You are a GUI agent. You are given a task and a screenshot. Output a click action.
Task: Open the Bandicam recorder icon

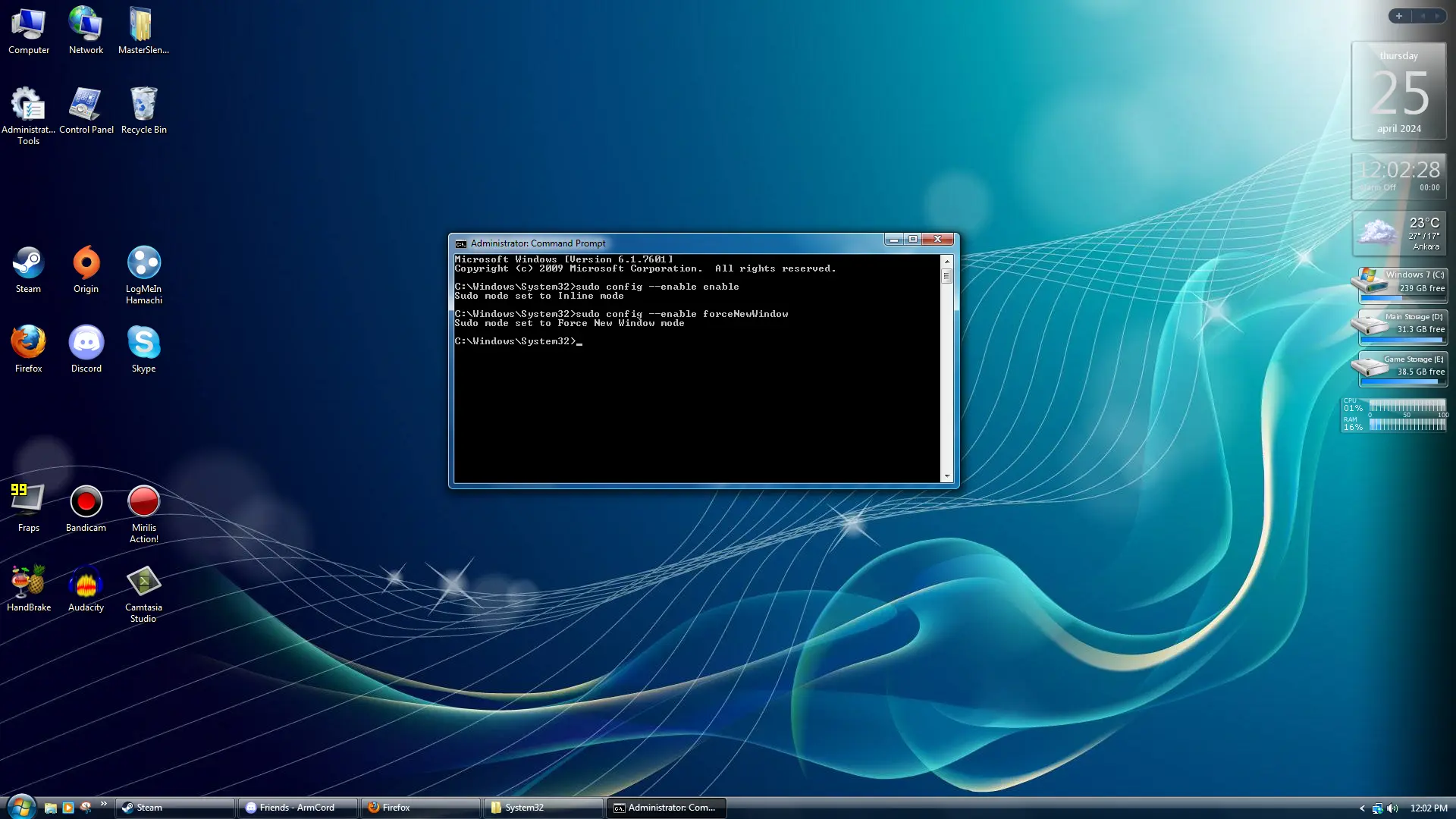[x=86, y=508]
